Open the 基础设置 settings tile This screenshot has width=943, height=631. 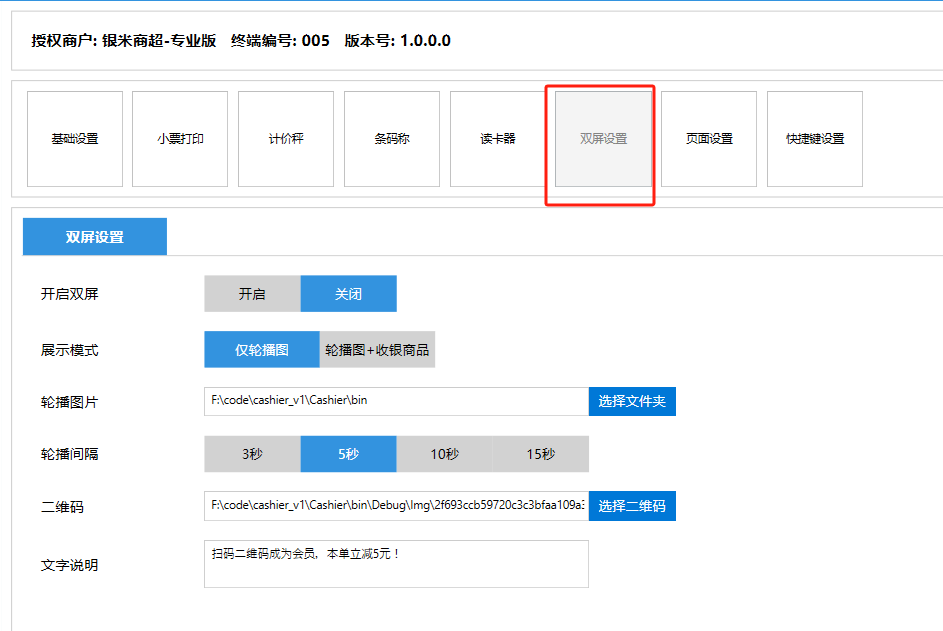coord(75,139)
